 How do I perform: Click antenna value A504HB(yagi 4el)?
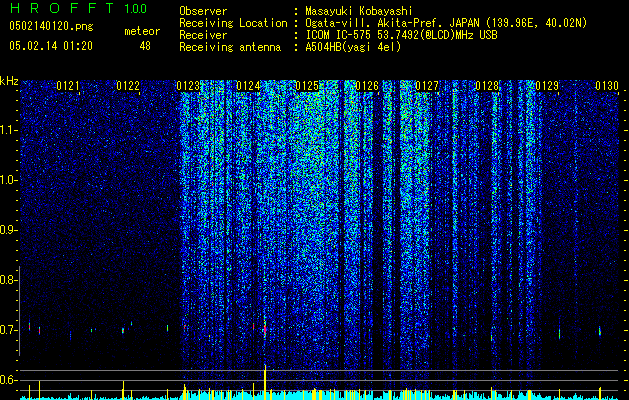point(353,47)
